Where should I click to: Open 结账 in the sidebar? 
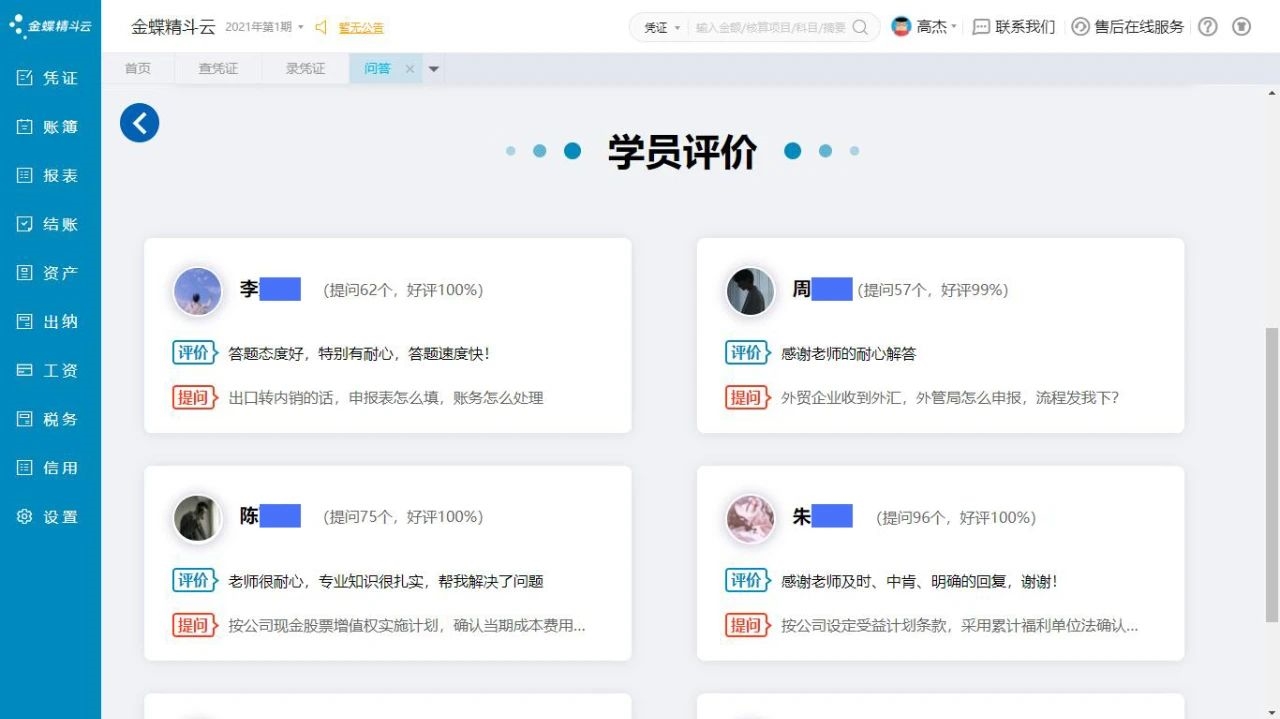point(50,224)
